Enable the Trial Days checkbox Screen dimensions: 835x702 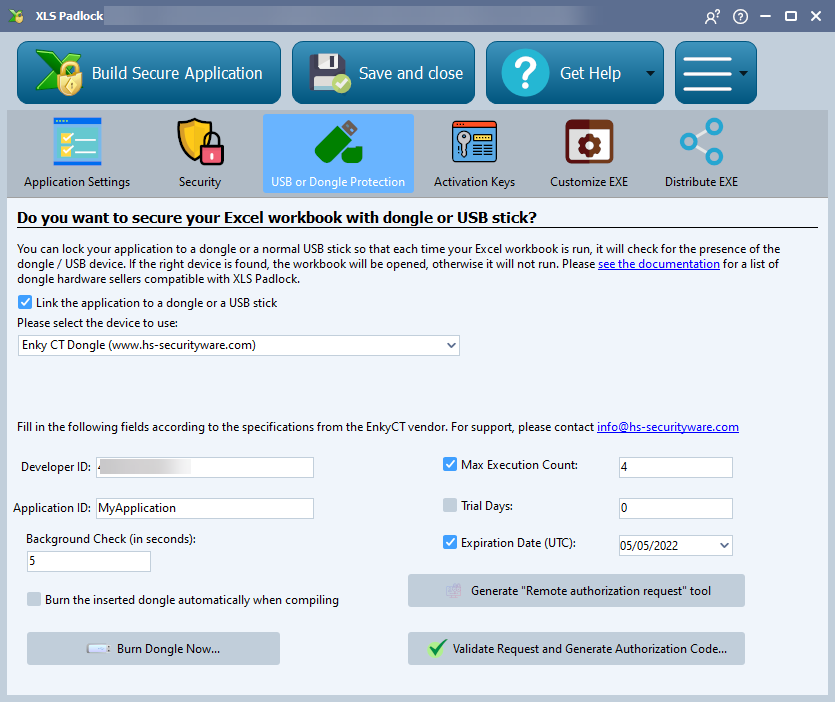[450, 506]
